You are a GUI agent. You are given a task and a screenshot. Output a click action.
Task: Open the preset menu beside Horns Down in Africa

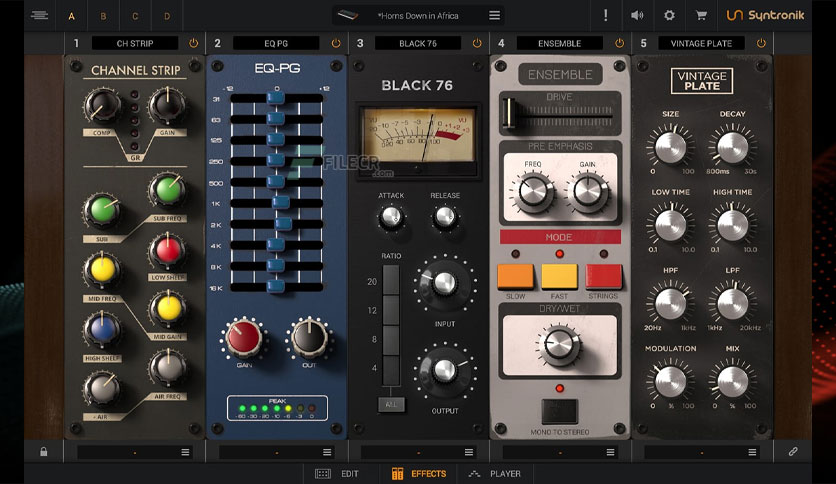[x=494, y=15]
